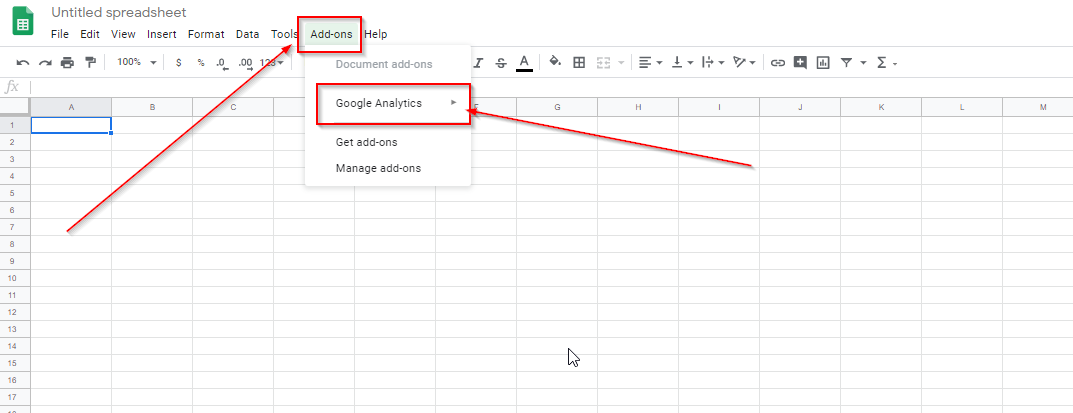
Task: Open the Data menu
Action: (x=247, y=34)
